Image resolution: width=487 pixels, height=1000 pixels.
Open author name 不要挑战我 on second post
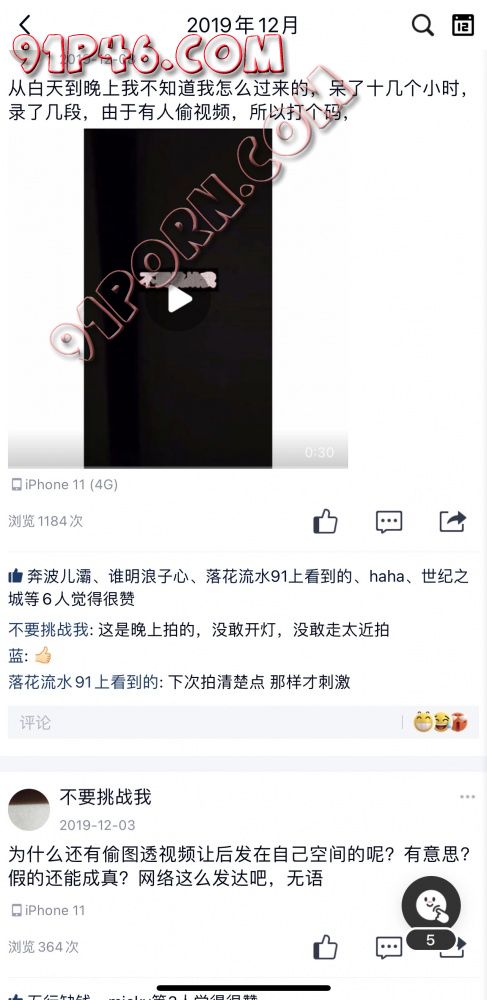coord(106,797)
